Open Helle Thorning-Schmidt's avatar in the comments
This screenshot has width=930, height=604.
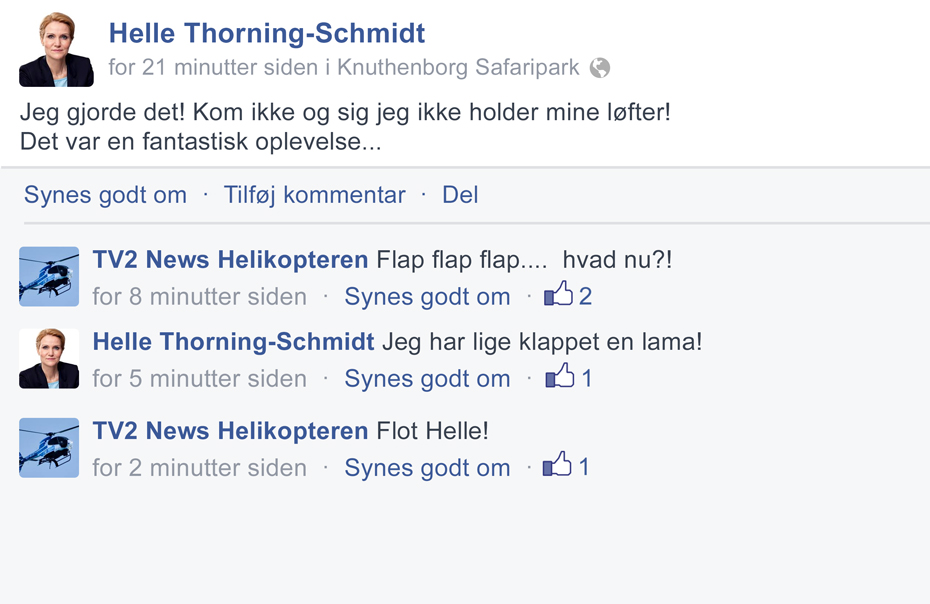coord(49,358)
